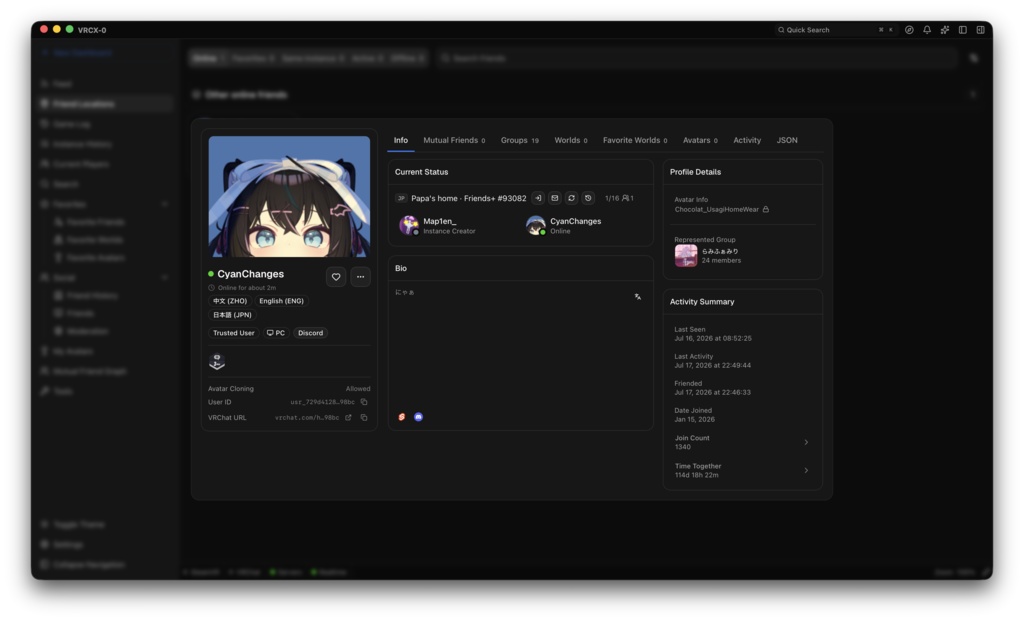The height and width of the screenshot is (621, 1024).
Task: Focus the Quick Search field
Action: [x=835, y=30]
